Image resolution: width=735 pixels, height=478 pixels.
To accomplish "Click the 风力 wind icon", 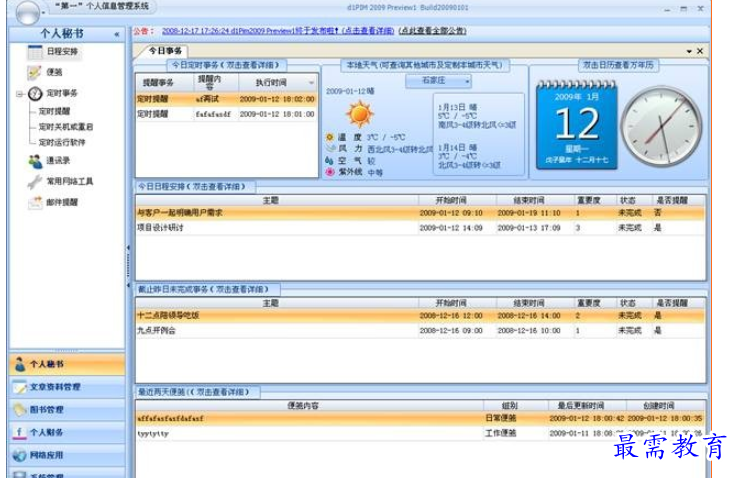I will [330, 149].
